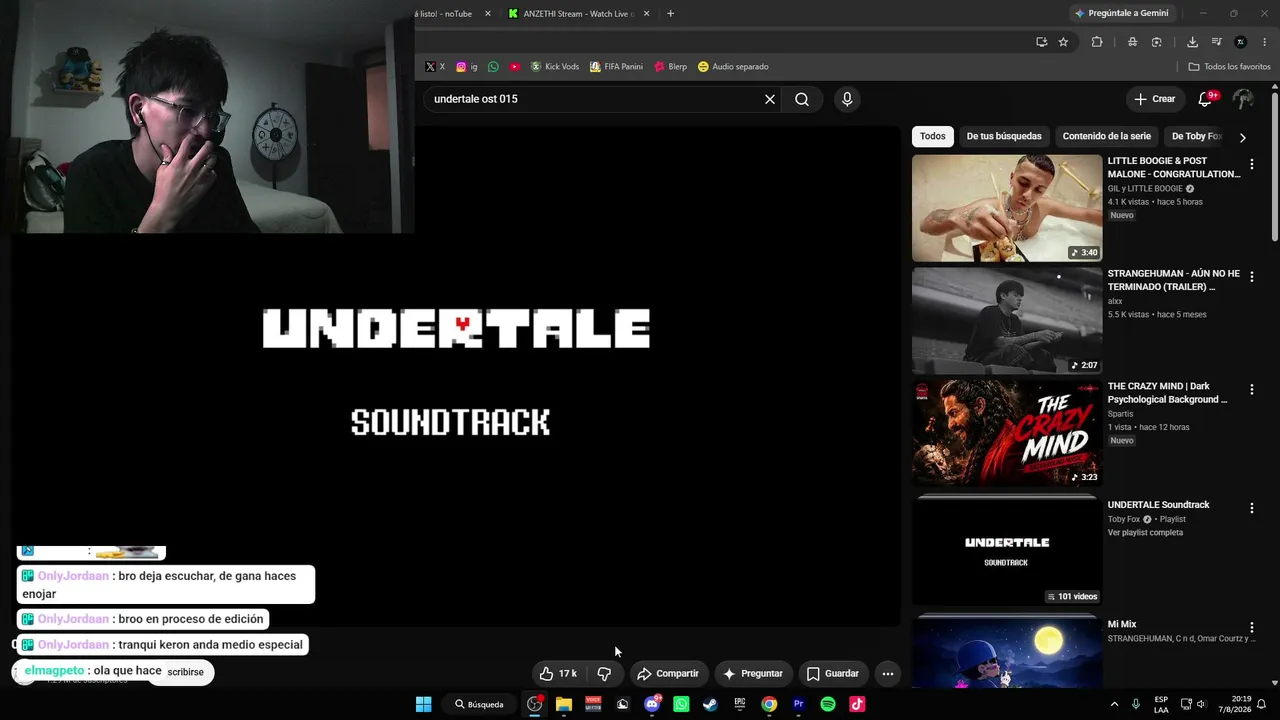Click Pregúntale a Gemini button
The height and width of the screenshot is (720, 1280).
(1120, 13)
